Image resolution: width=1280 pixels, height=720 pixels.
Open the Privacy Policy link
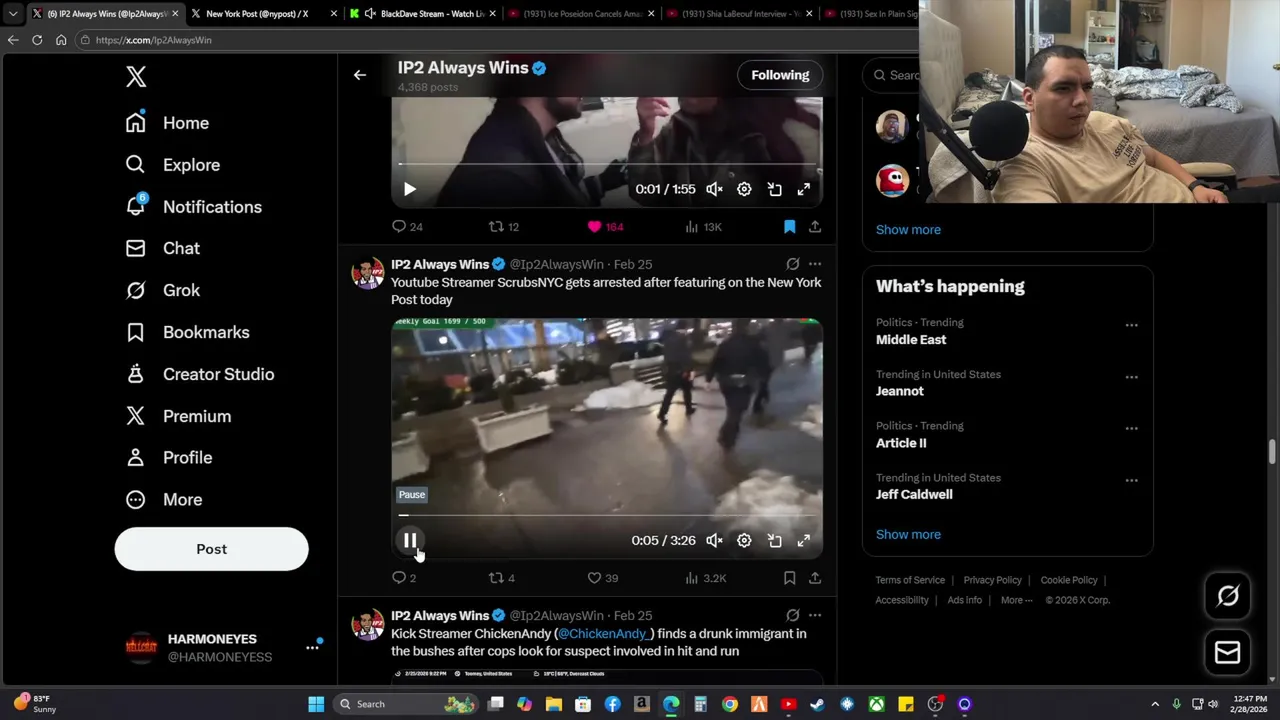[992, 580]
